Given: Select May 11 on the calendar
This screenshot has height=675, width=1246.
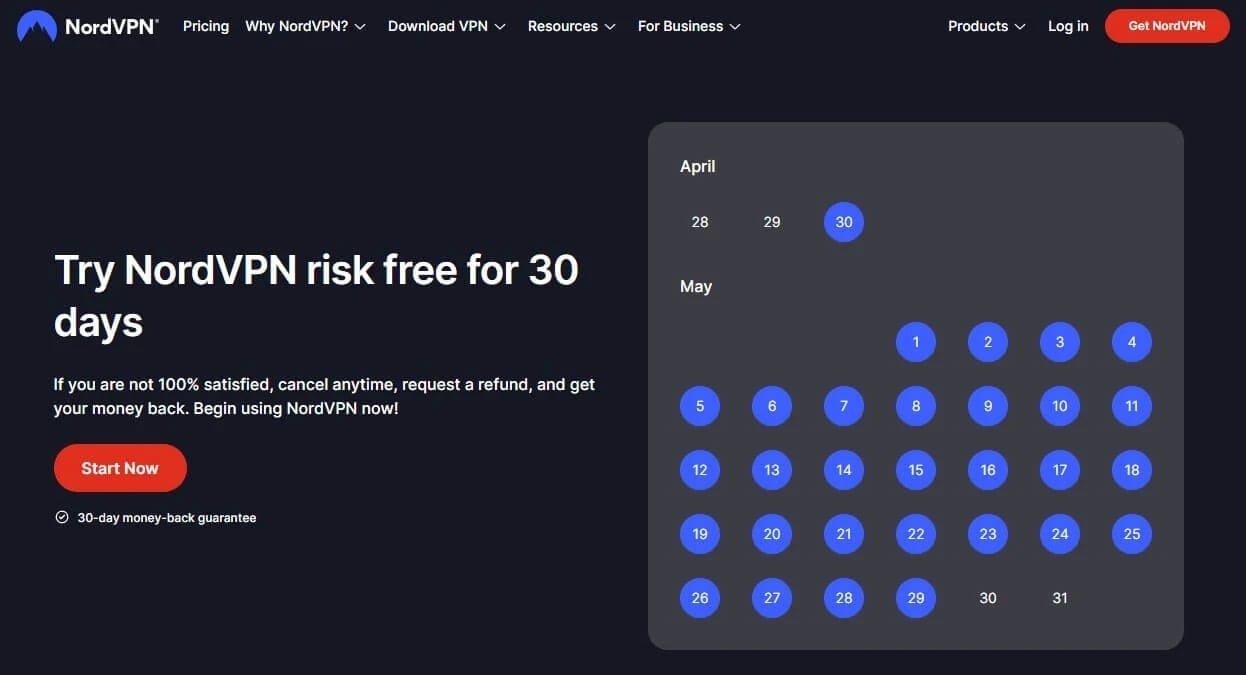Looking at the screenshot, I should click(x=1131, y=406).
